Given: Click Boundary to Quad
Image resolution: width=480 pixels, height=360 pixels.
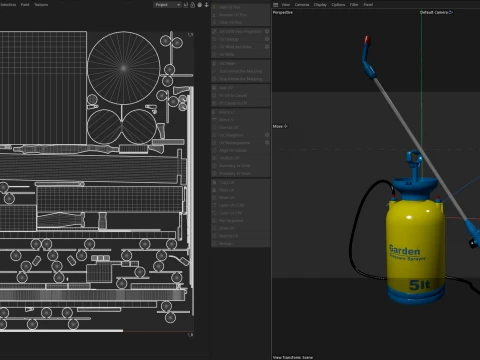Looking at the screenshot, I should tap(240, 173).
